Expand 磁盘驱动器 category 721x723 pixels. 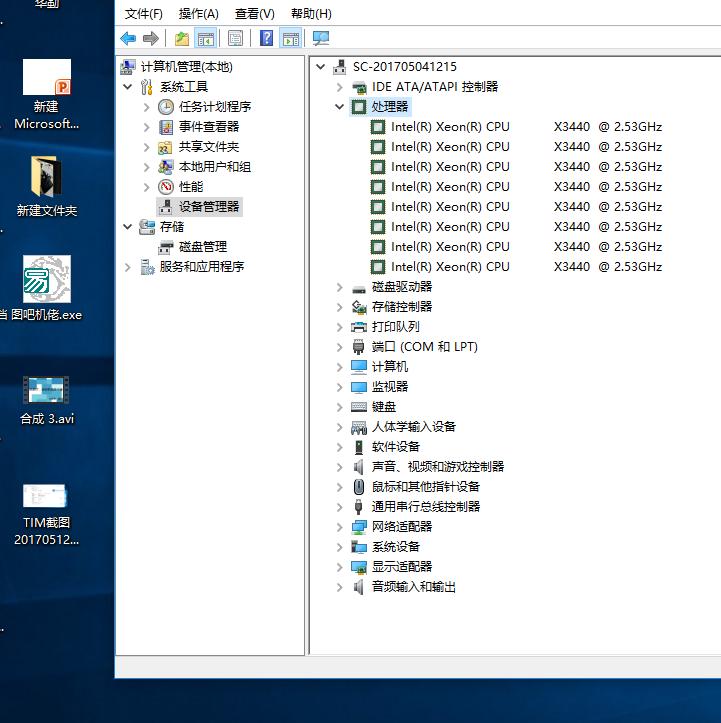pyautogui.click(x=340, y=287)
